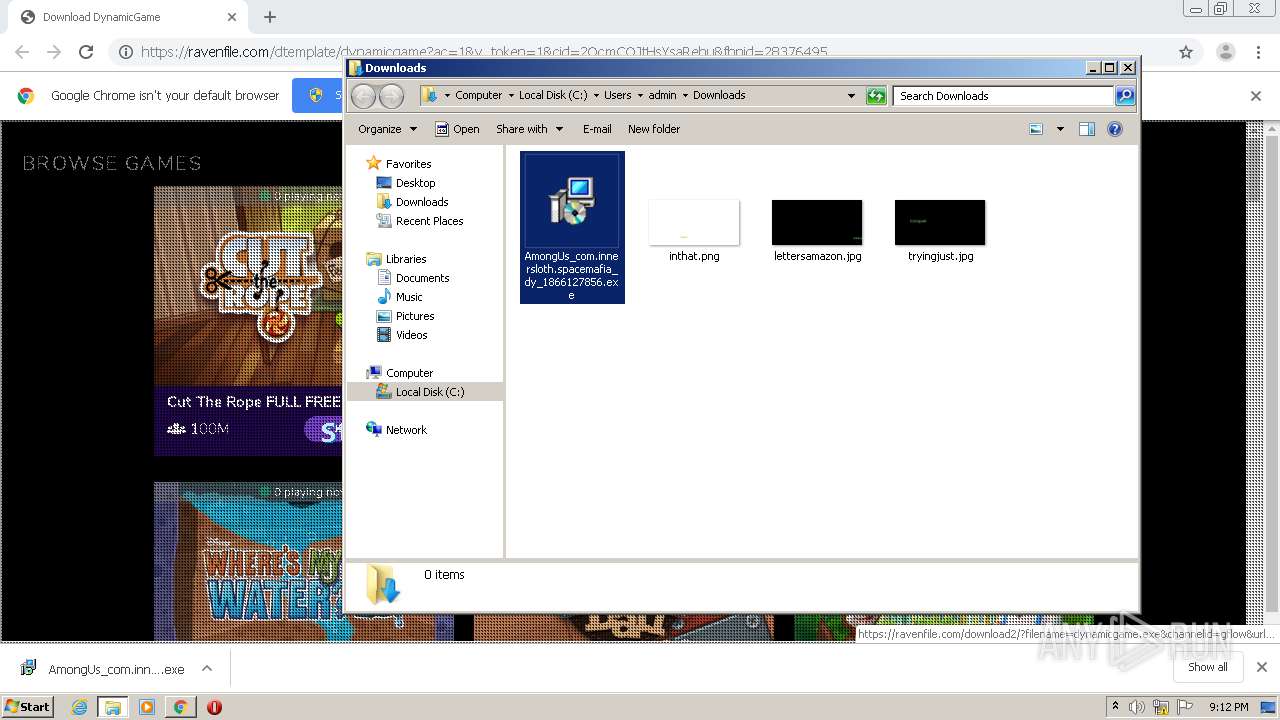This screenshot has height=720, width=1280.
Task: Click Show all downloads
Action: (1207, 667)
